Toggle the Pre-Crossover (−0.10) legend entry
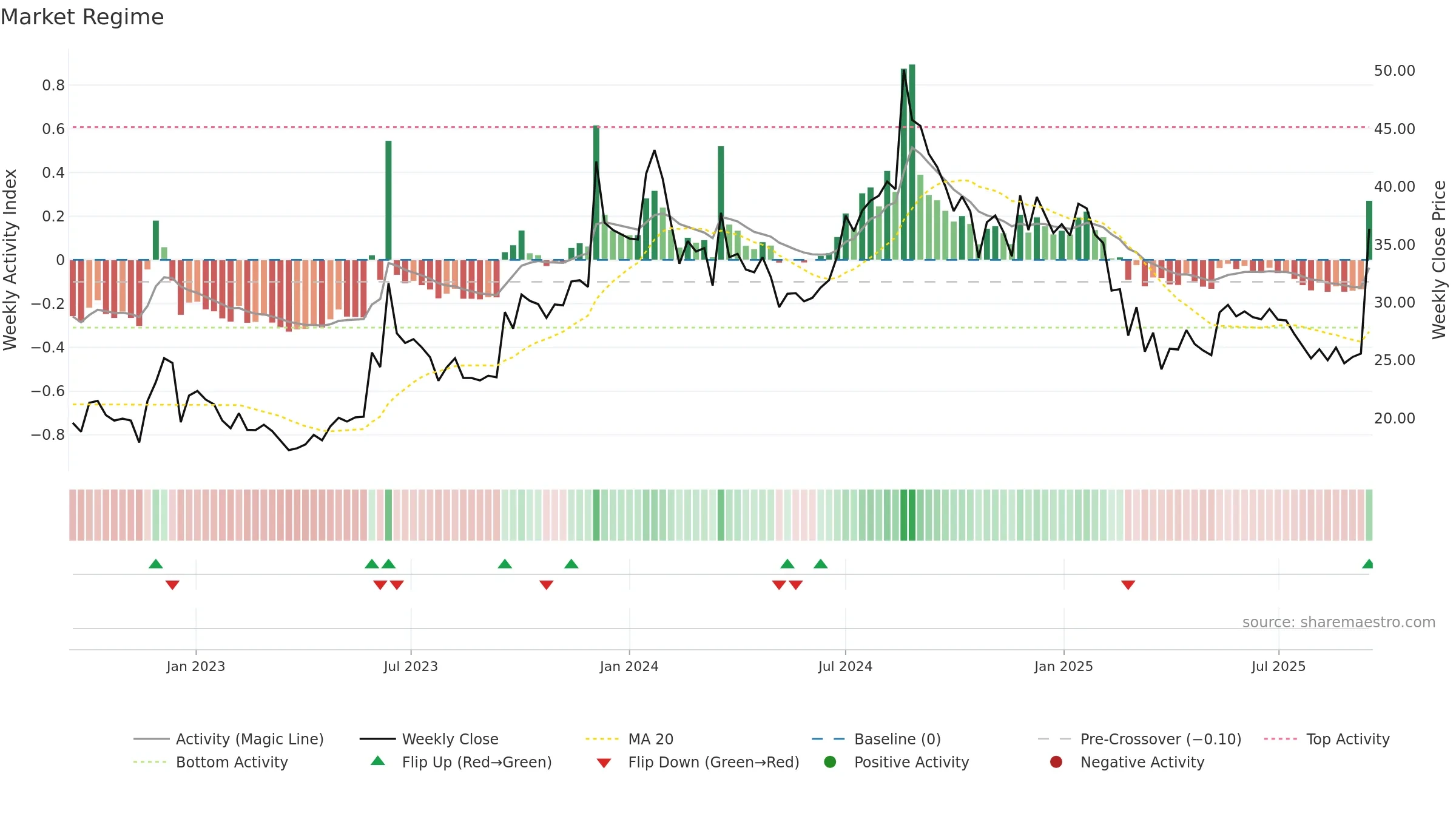 click(1139, 739)
